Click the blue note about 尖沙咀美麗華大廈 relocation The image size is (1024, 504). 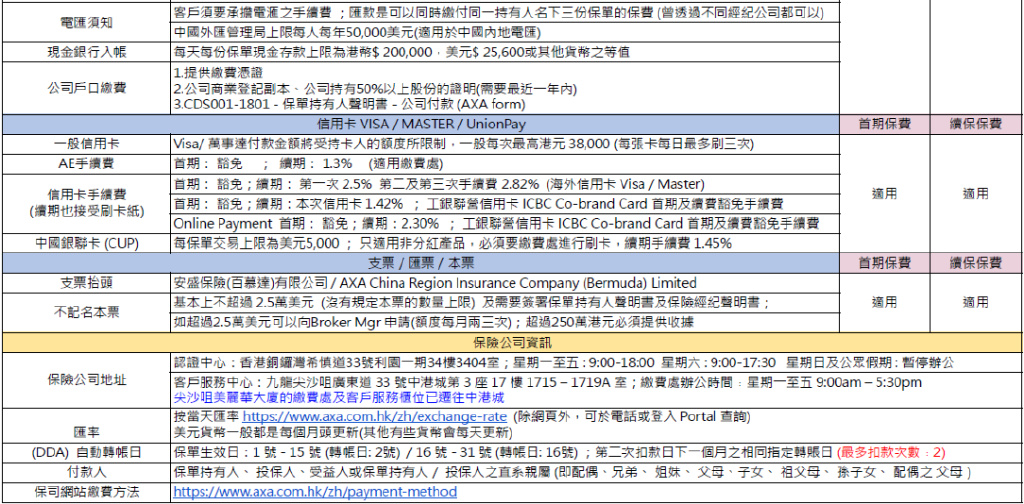click(339, 397)
